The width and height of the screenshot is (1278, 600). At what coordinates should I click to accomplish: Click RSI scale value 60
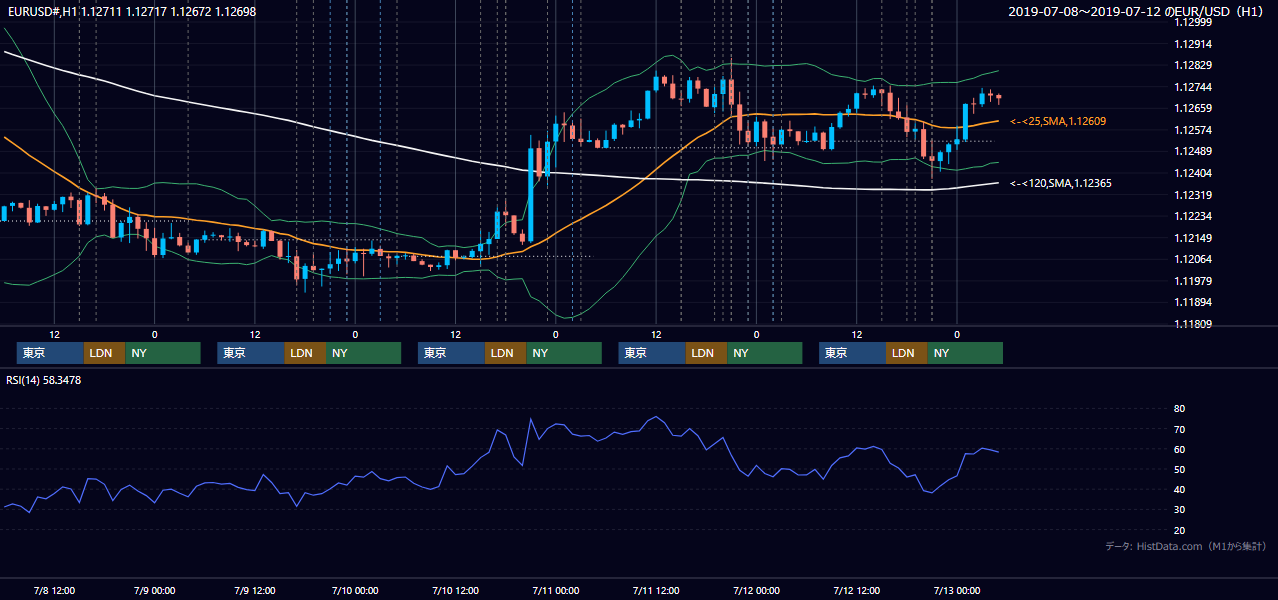(1179, 449)
